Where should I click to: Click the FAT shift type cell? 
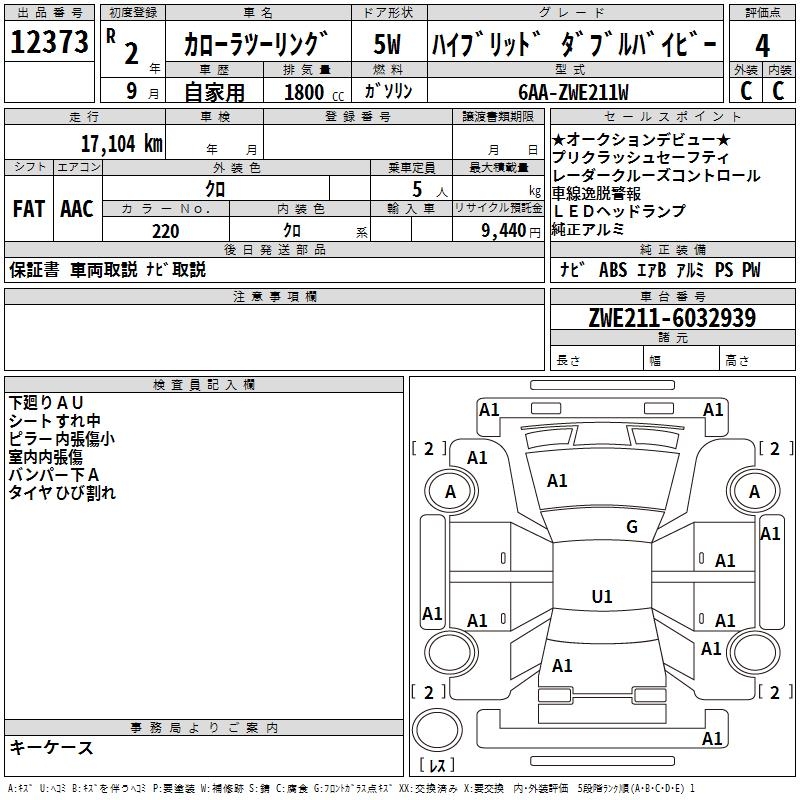[27, 208]
